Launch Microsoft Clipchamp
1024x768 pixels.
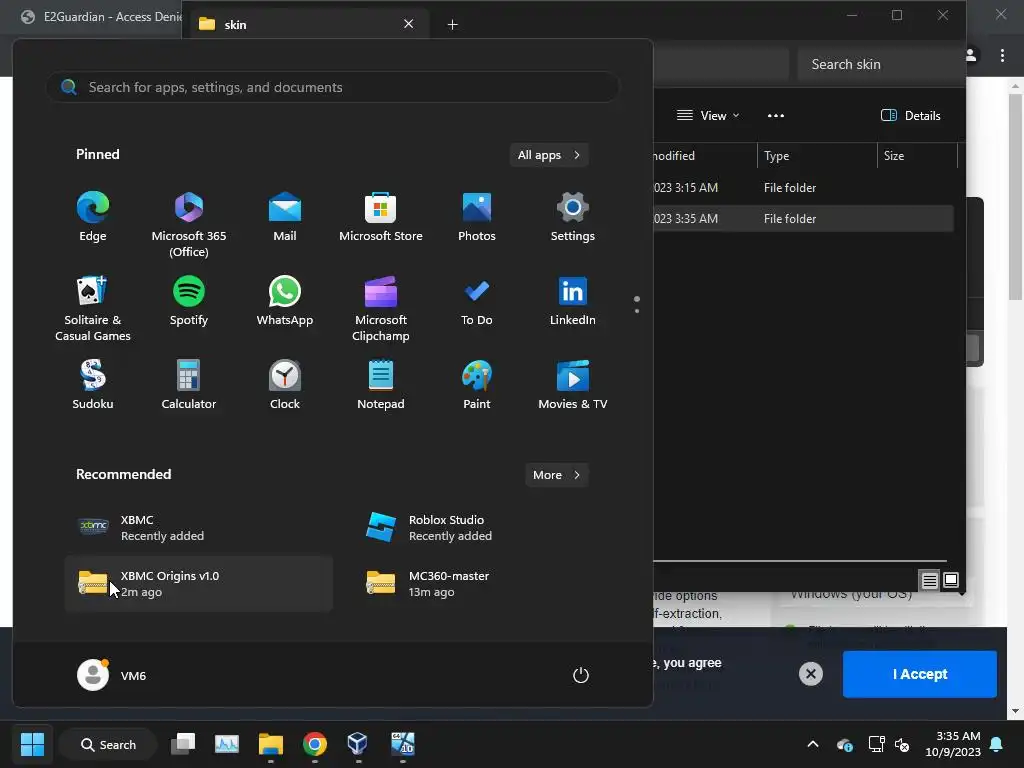click(381, 308)
